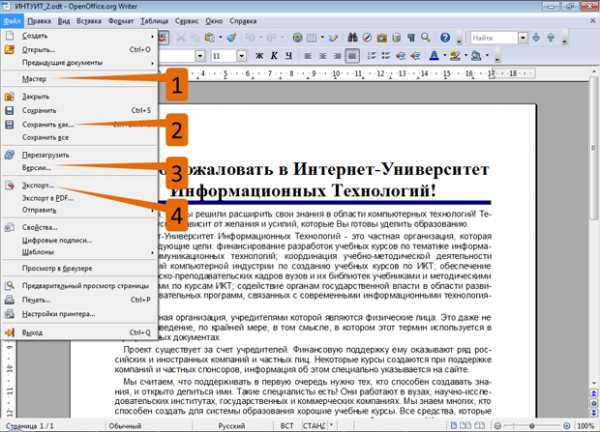The height and width of the screenshot is (432, 600).
Task: Toggle underline Ч formatting
Action: (x=289, y=56)
